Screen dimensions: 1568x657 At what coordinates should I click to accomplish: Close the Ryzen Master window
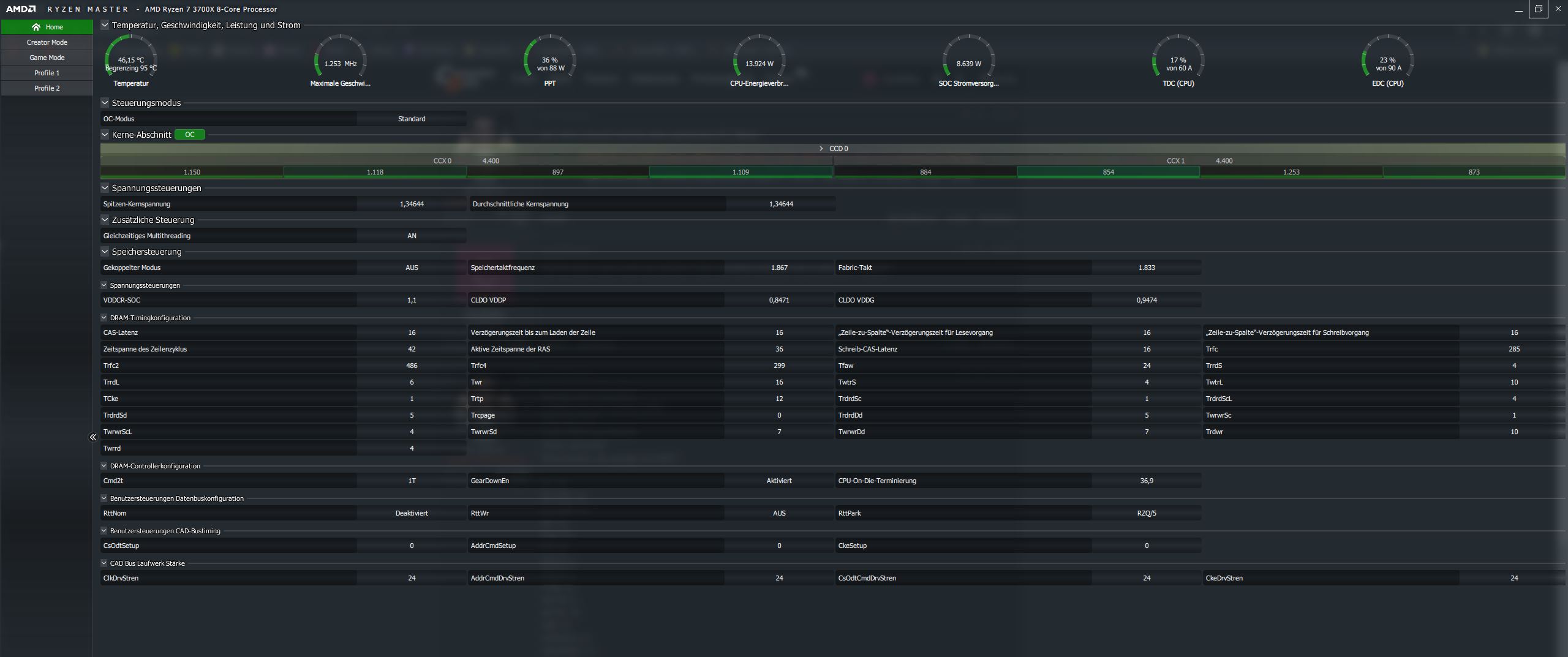pyautogui.click(x=1558, y=9)
